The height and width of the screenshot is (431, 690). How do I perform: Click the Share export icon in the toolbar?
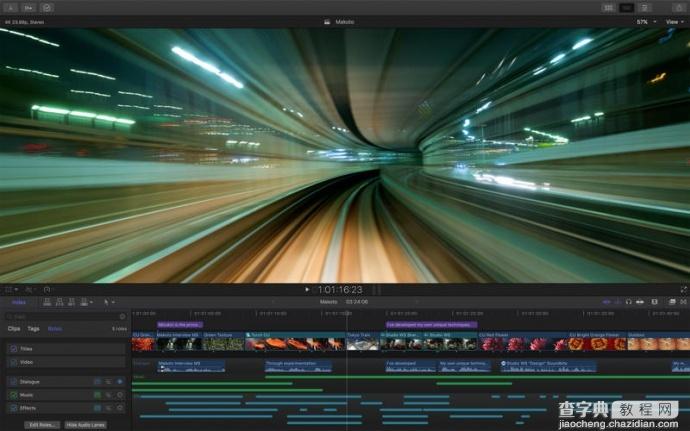(679, 7)
